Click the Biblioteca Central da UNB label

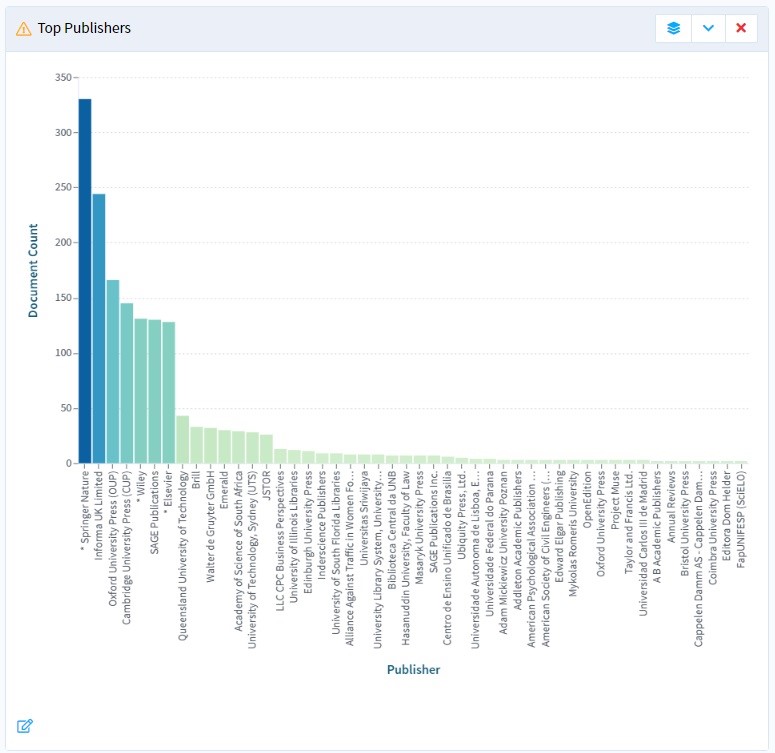(391, 529)
